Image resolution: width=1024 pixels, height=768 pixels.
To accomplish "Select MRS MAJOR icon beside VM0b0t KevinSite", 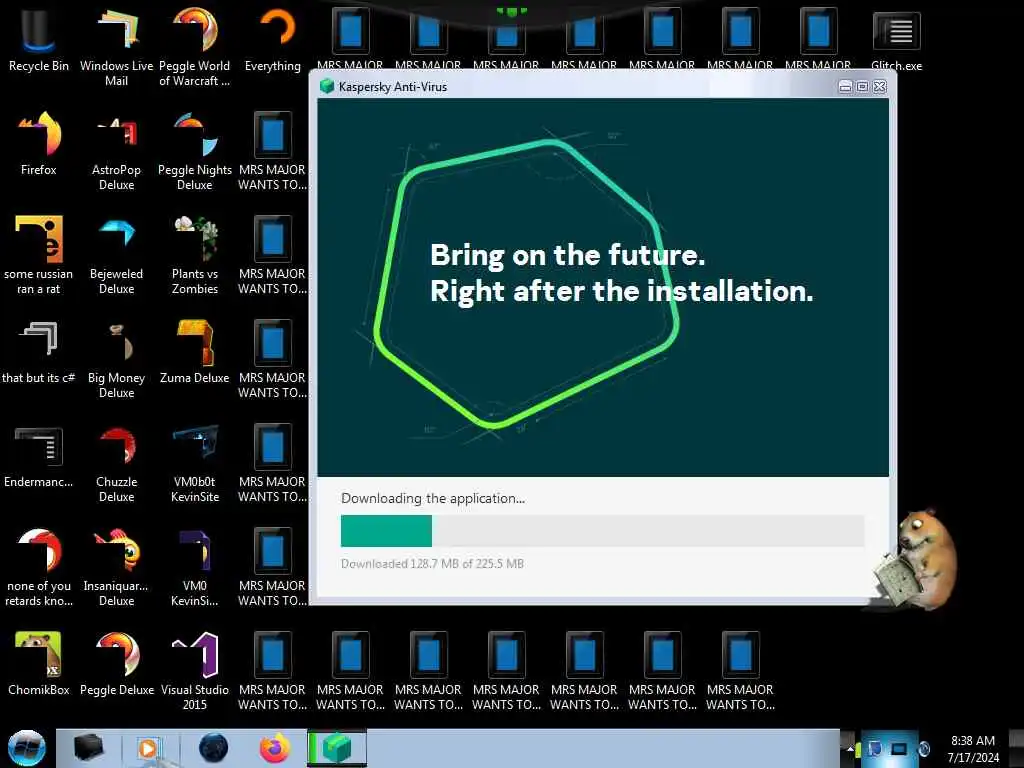I will click(x=272, y=463).
